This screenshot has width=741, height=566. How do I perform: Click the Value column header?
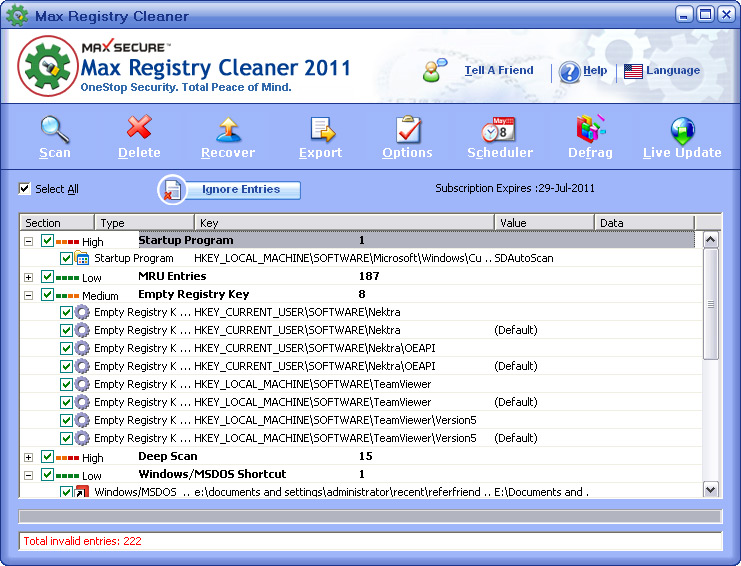[x=544, y=223]
